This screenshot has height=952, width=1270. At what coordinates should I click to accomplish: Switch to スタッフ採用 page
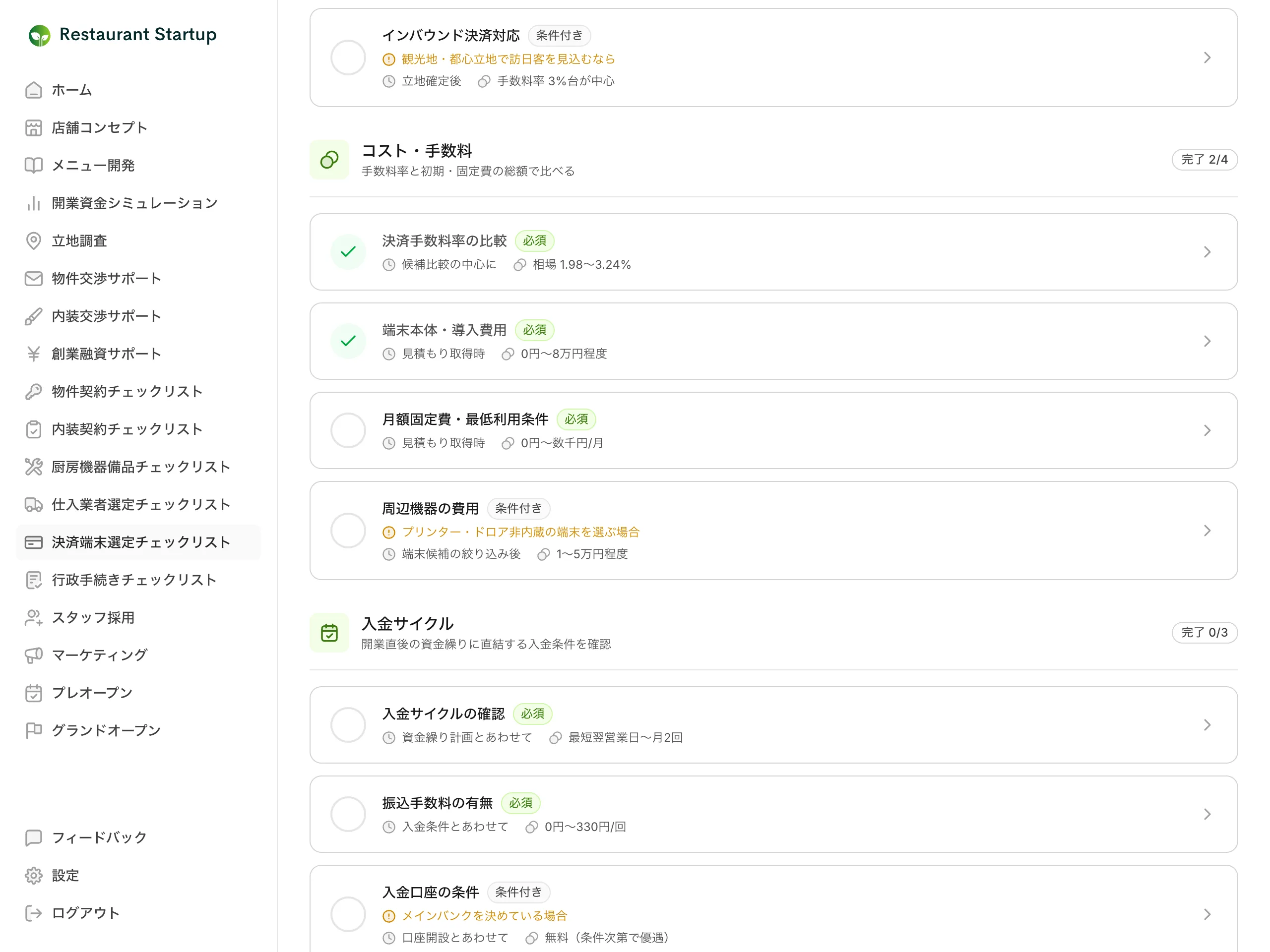(138, 617)
